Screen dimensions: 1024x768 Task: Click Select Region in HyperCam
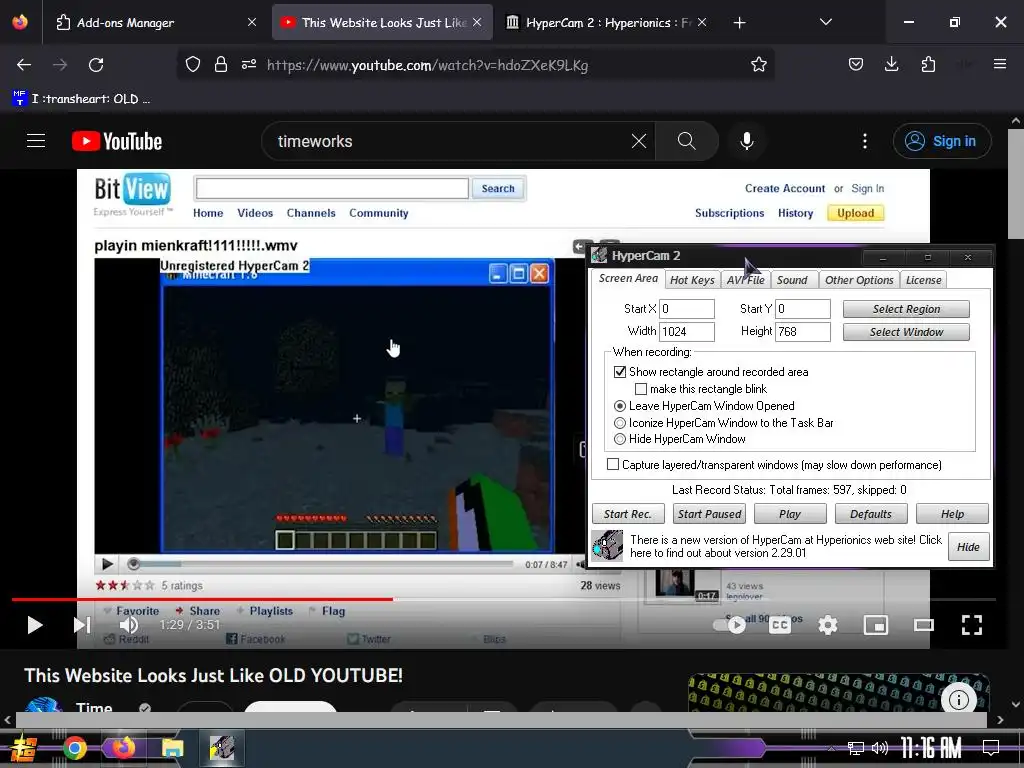tap(906, 309)
